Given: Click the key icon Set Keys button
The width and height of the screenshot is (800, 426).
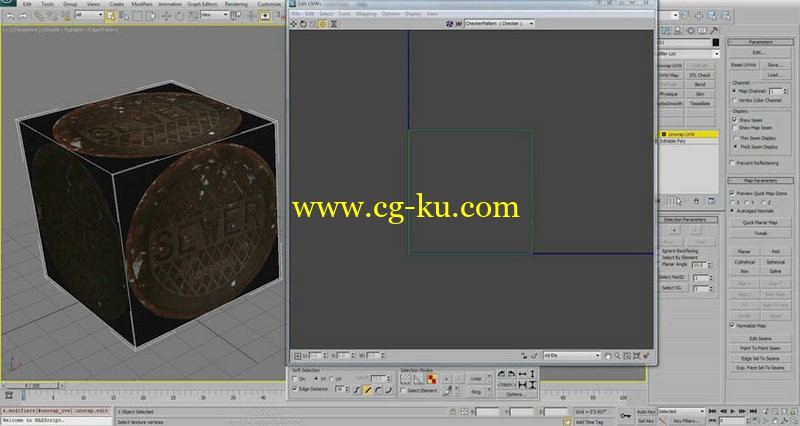Looking at the screenshot, I should click(x=626, y=416).
